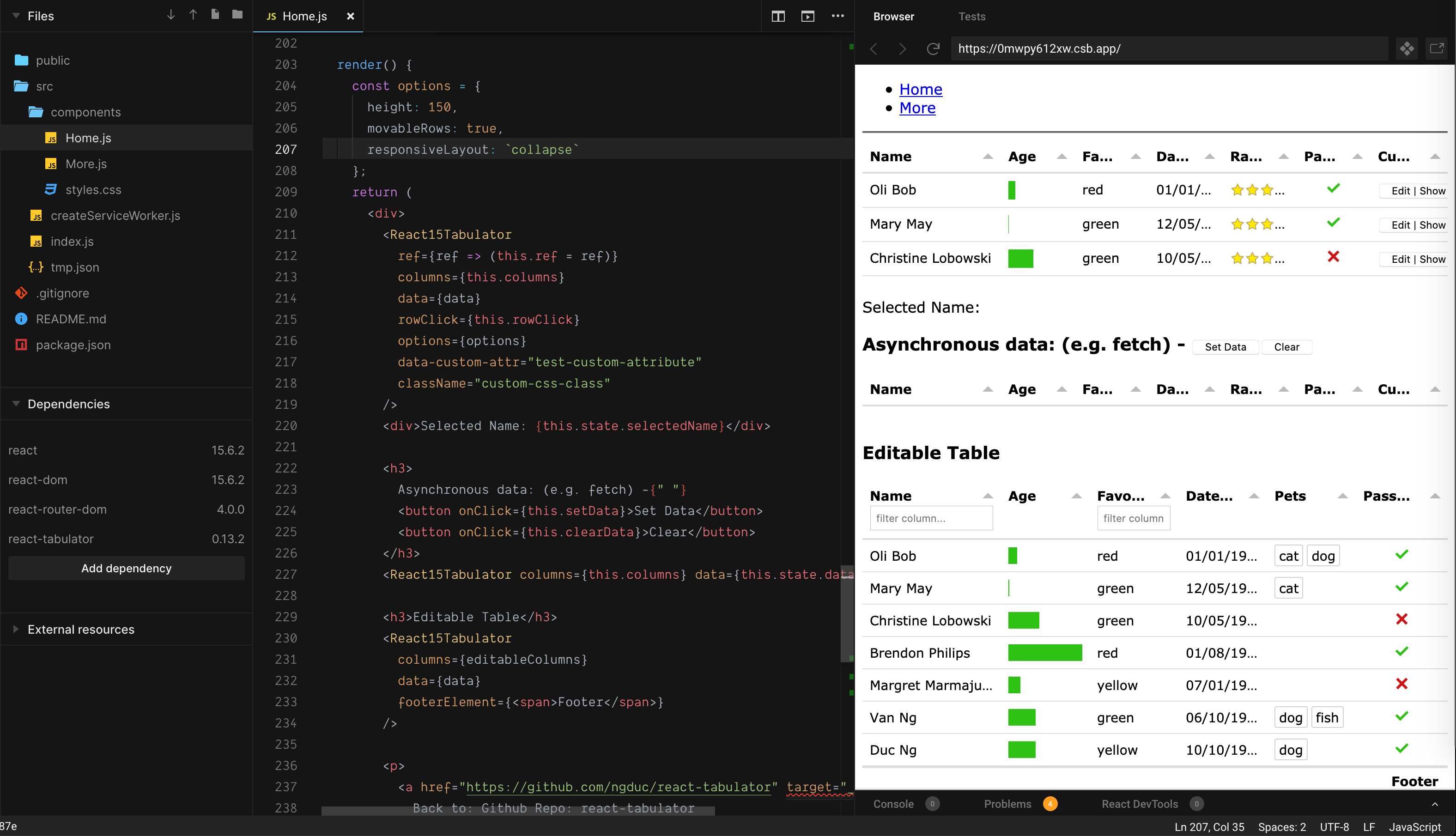Collapse the Files panel header
Viewport: 1456px width, 836px height.
pyautogui.click(x=16, y=16)
